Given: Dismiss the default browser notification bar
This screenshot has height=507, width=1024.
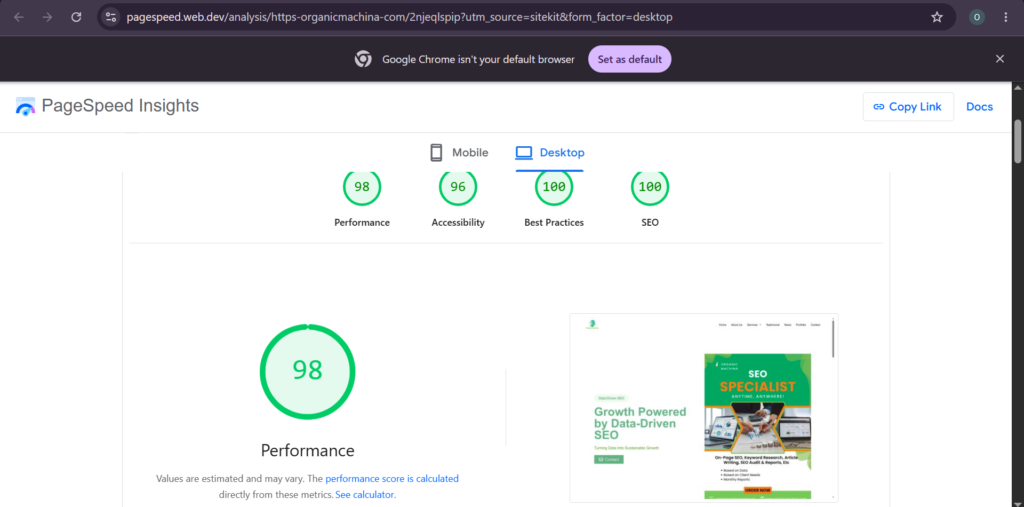Looking at the screenshot, I should point(1000,59).
